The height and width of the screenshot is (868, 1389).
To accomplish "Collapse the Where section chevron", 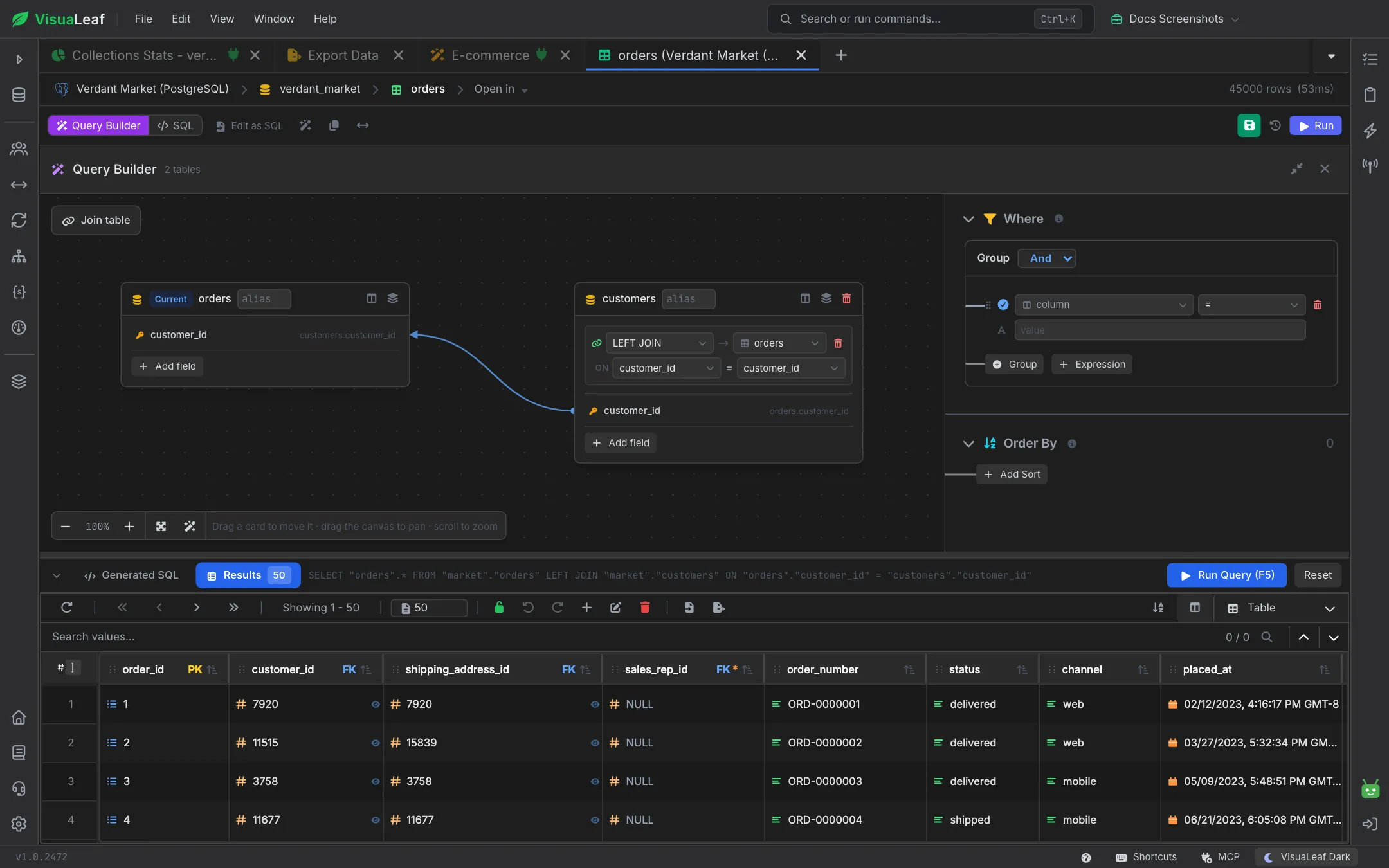I will 968,219.
